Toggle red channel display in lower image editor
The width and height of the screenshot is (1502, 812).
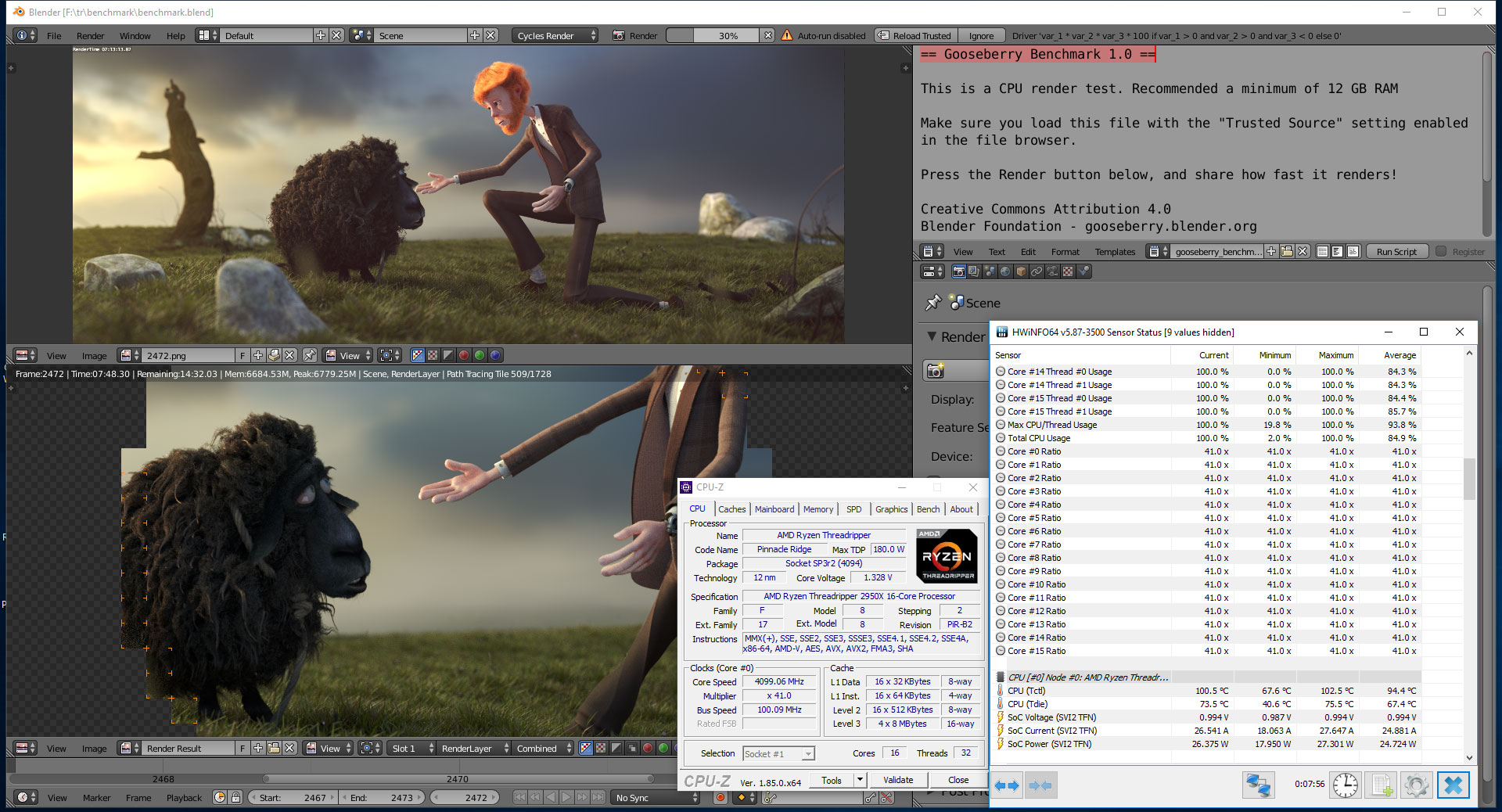648,748
